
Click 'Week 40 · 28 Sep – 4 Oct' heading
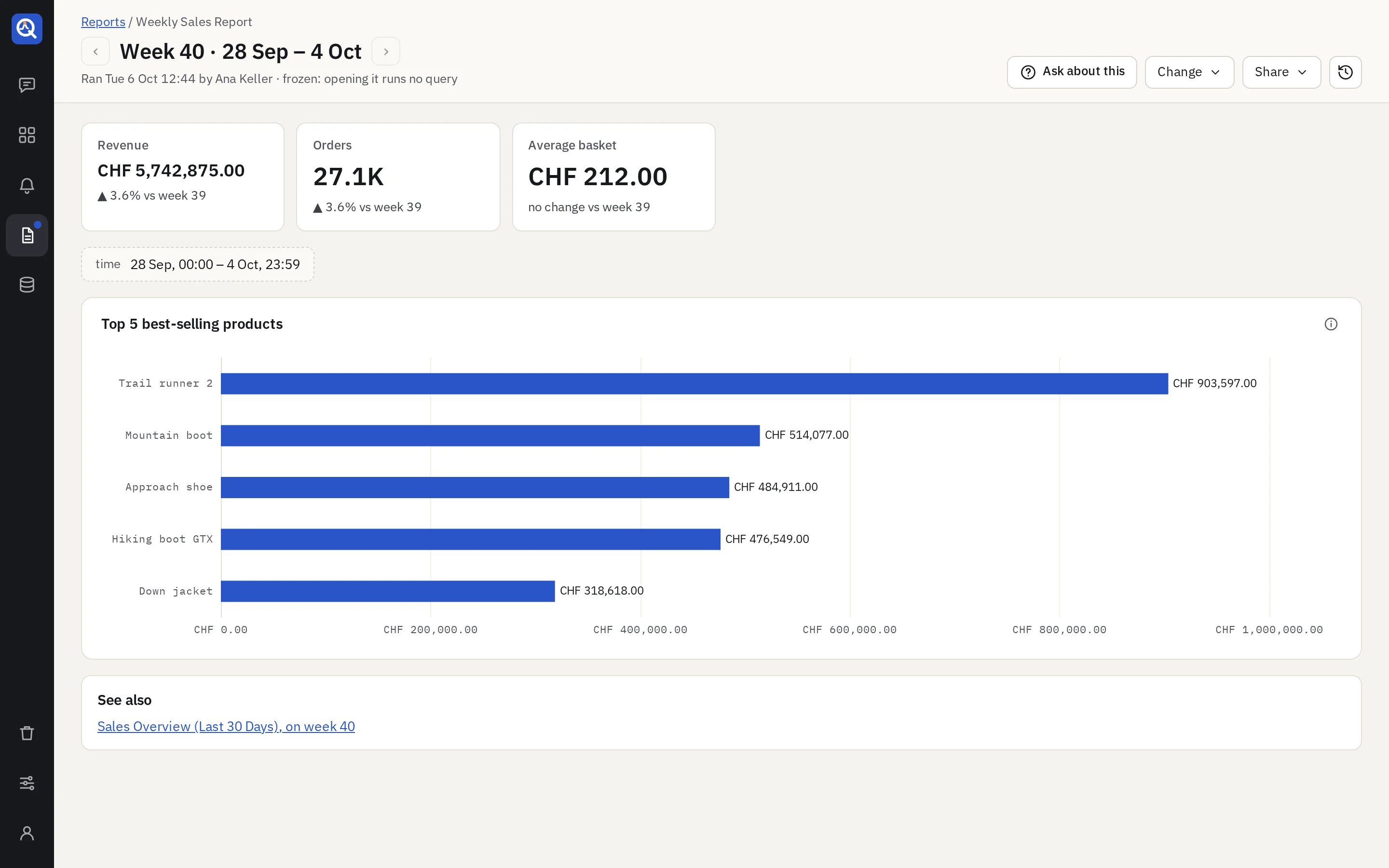tap(241, 52)
